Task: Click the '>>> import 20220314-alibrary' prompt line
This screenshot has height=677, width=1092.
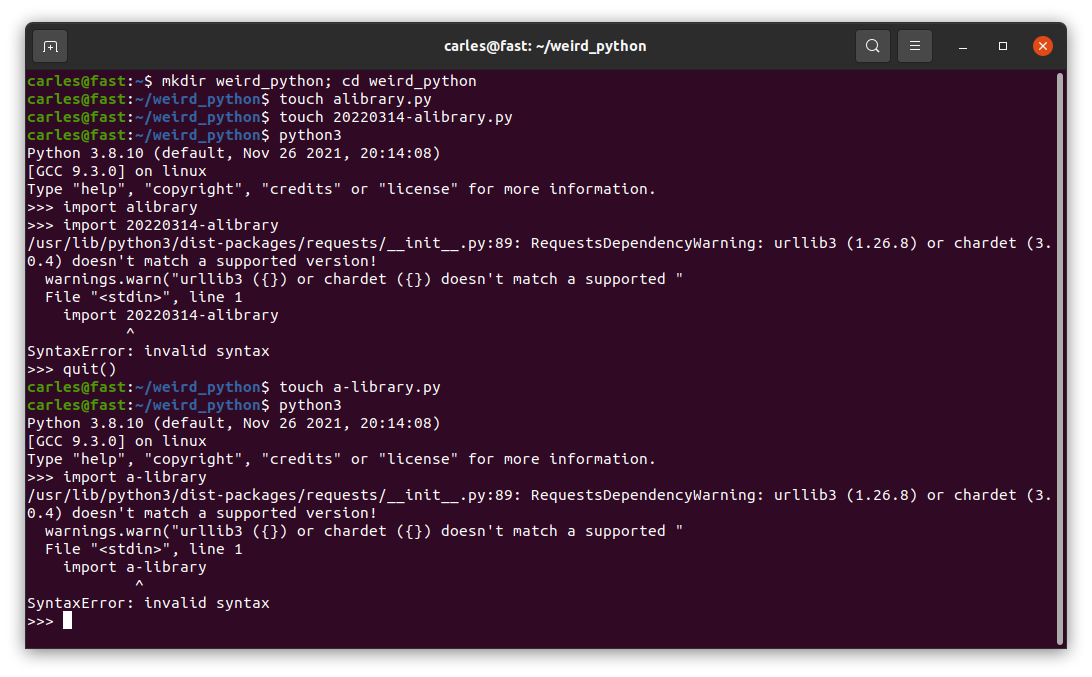Action: coord(153,225)
